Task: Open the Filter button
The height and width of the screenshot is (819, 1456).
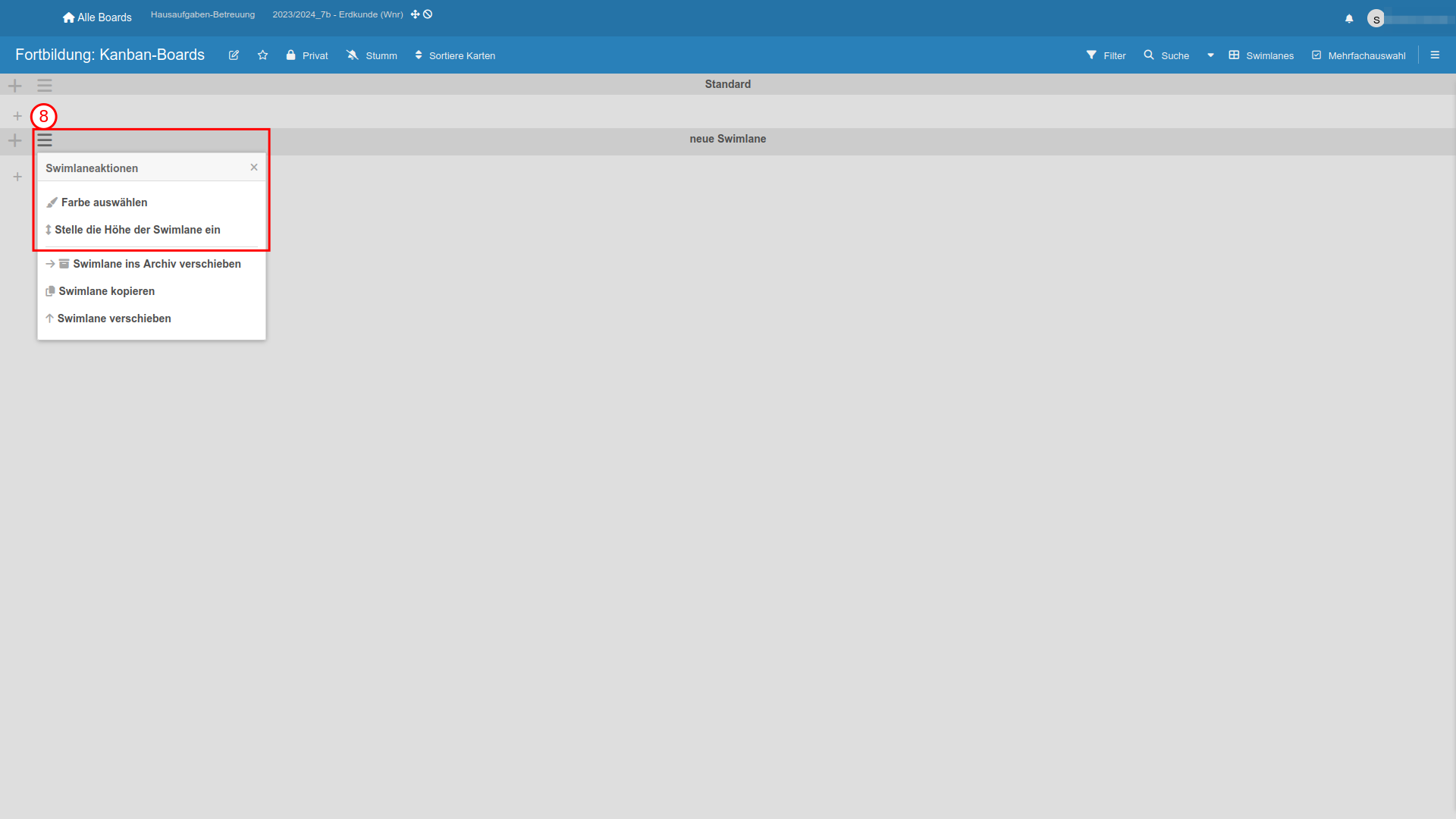Action: [1106, 55]
